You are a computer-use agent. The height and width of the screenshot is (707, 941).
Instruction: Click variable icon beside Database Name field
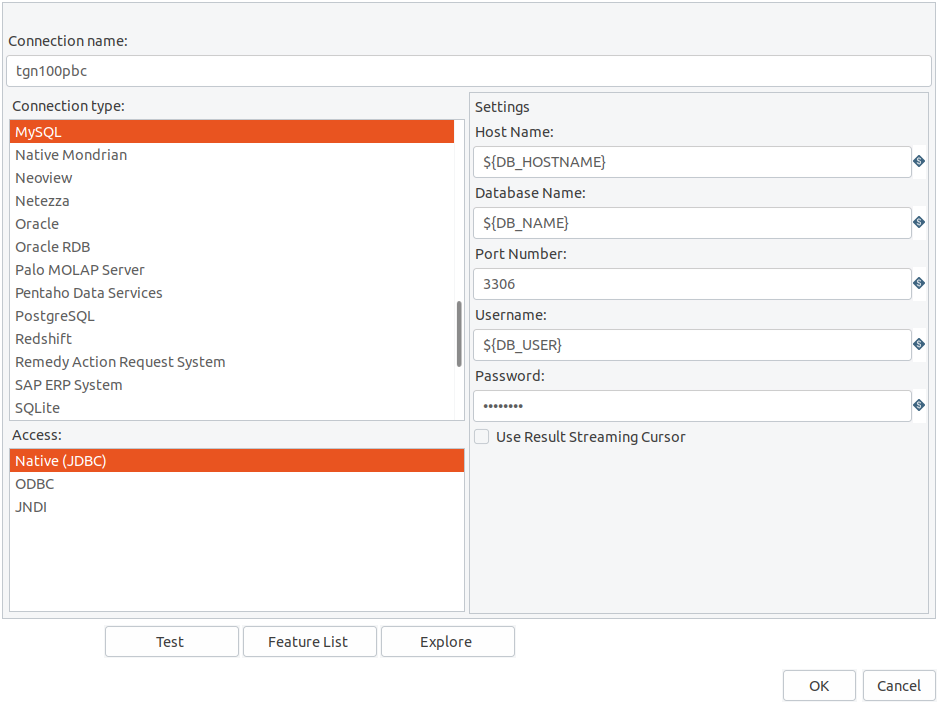[919, 223]
